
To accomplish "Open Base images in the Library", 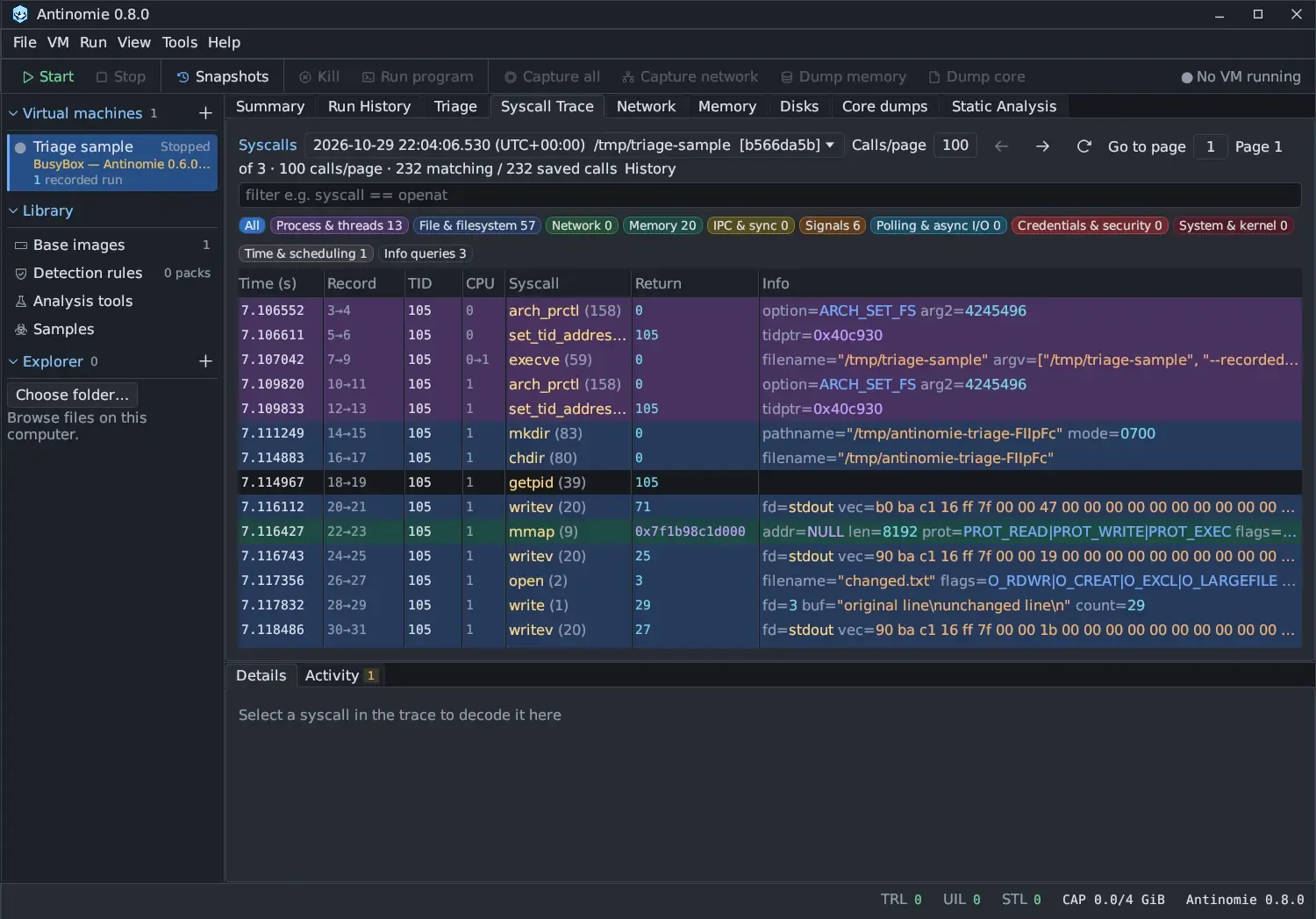I will 112,245.
